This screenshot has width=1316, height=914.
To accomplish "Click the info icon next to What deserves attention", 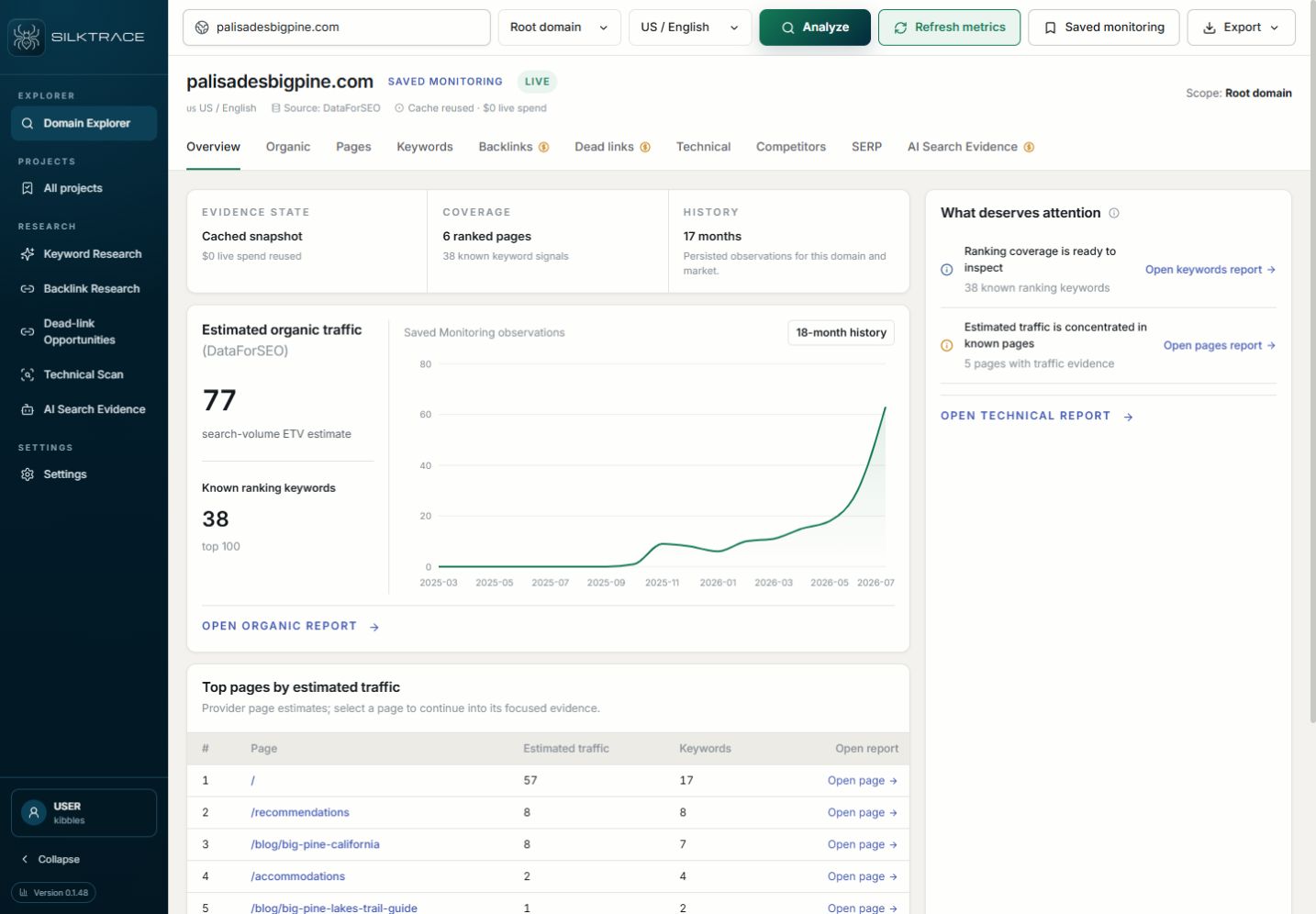I will point(1114,213).
